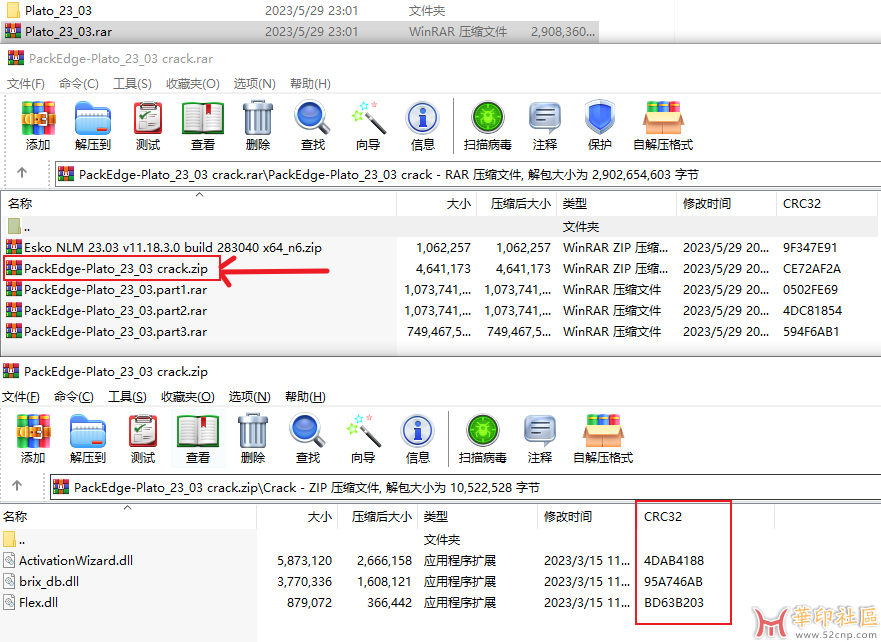Go up one level in crack.zip window
Image resolution: width=881 pixels, height=642 pixels.
[x=17, y=486]
